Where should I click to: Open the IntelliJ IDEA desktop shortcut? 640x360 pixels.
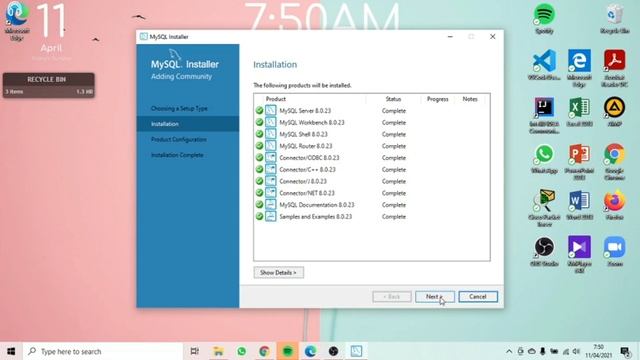[544, 116]
